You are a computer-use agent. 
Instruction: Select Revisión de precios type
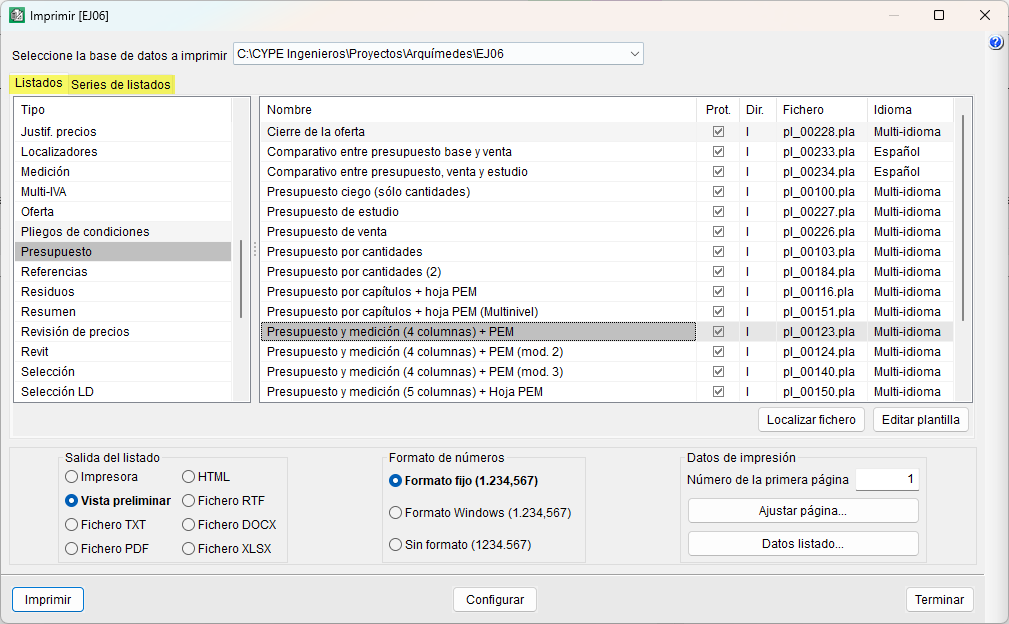(x=122, y=331)
